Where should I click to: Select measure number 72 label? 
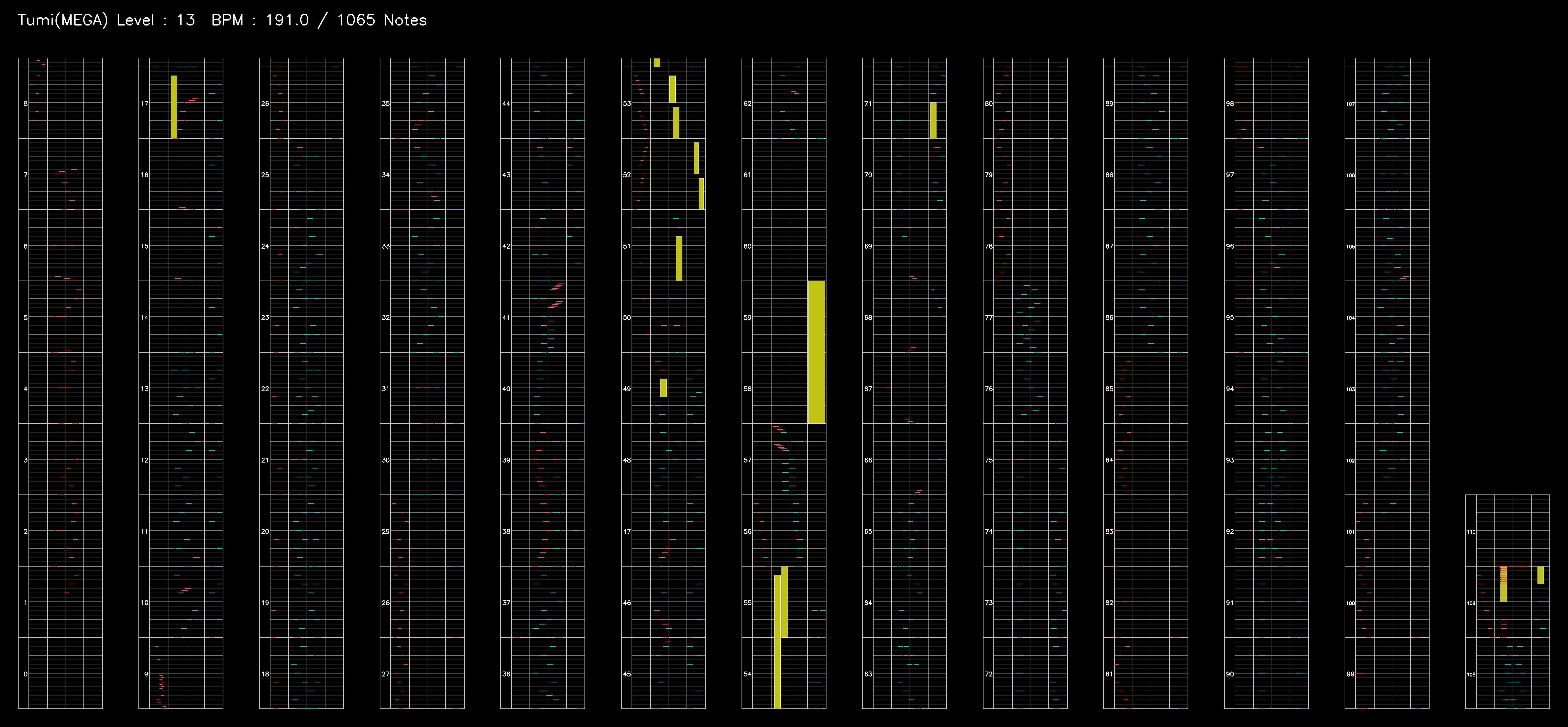click(988, 674)
